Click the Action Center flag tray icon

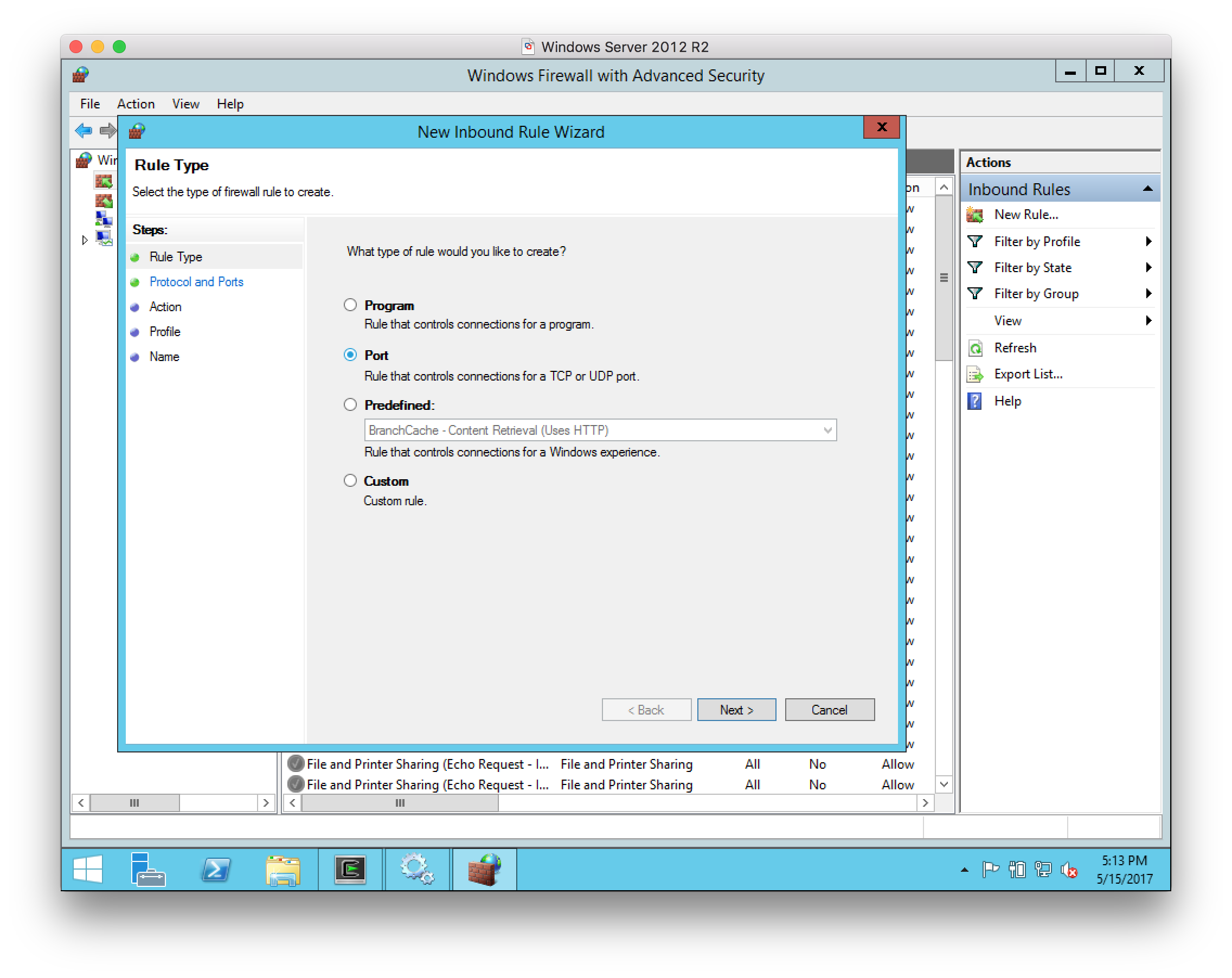click(990, 870)
